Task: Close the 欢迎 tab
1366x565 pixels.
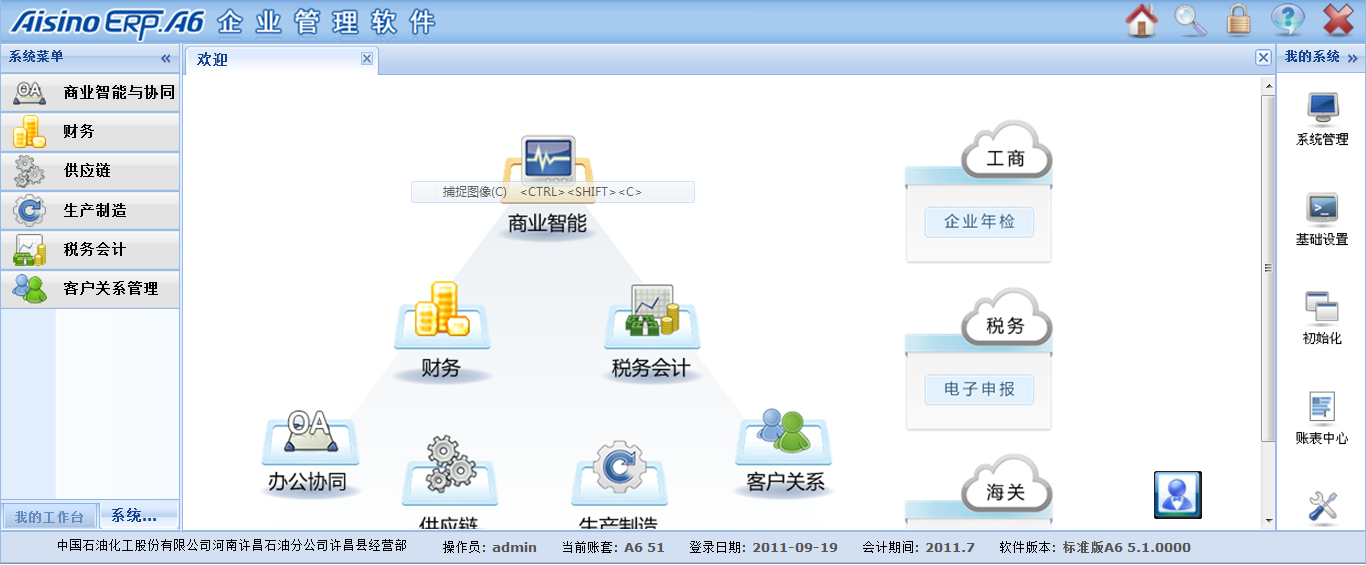Action: (367, 58)
